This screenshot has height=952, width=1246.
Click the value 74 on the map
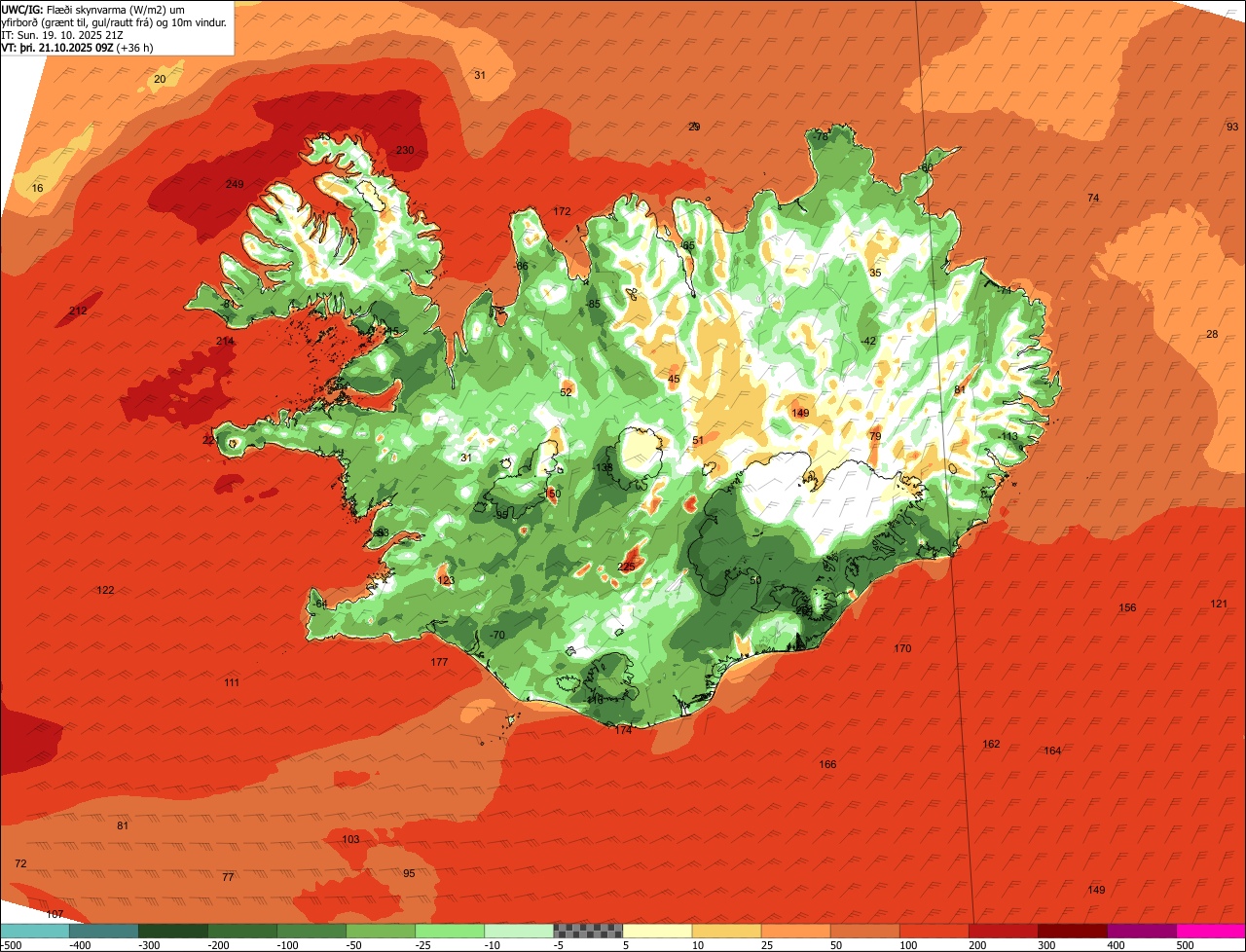(1093, 198)
